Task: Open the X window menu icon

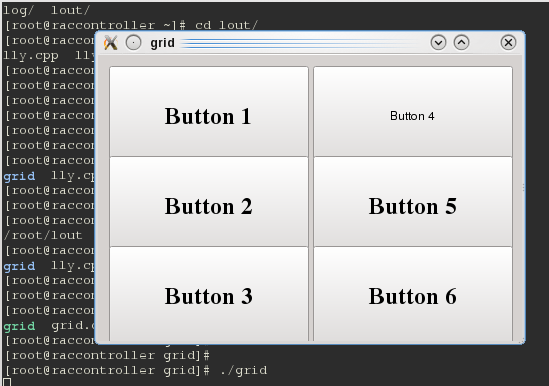Action: pyautogui.click(x=111, y=43)
